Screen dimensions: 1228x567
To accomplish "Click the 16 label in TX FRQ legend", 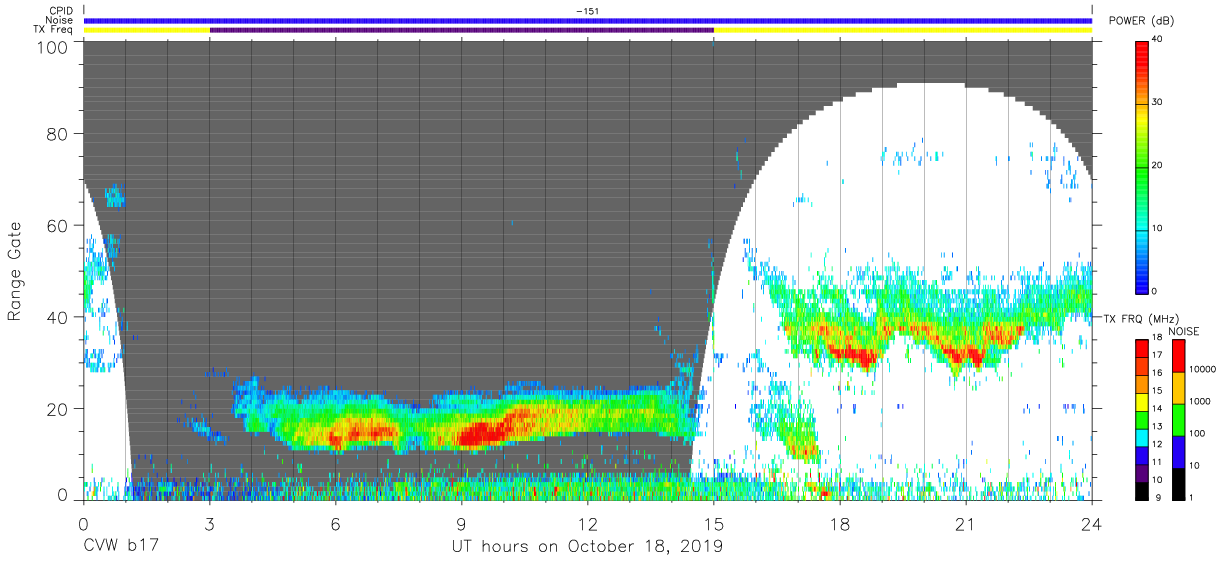I will (1157, 373).
